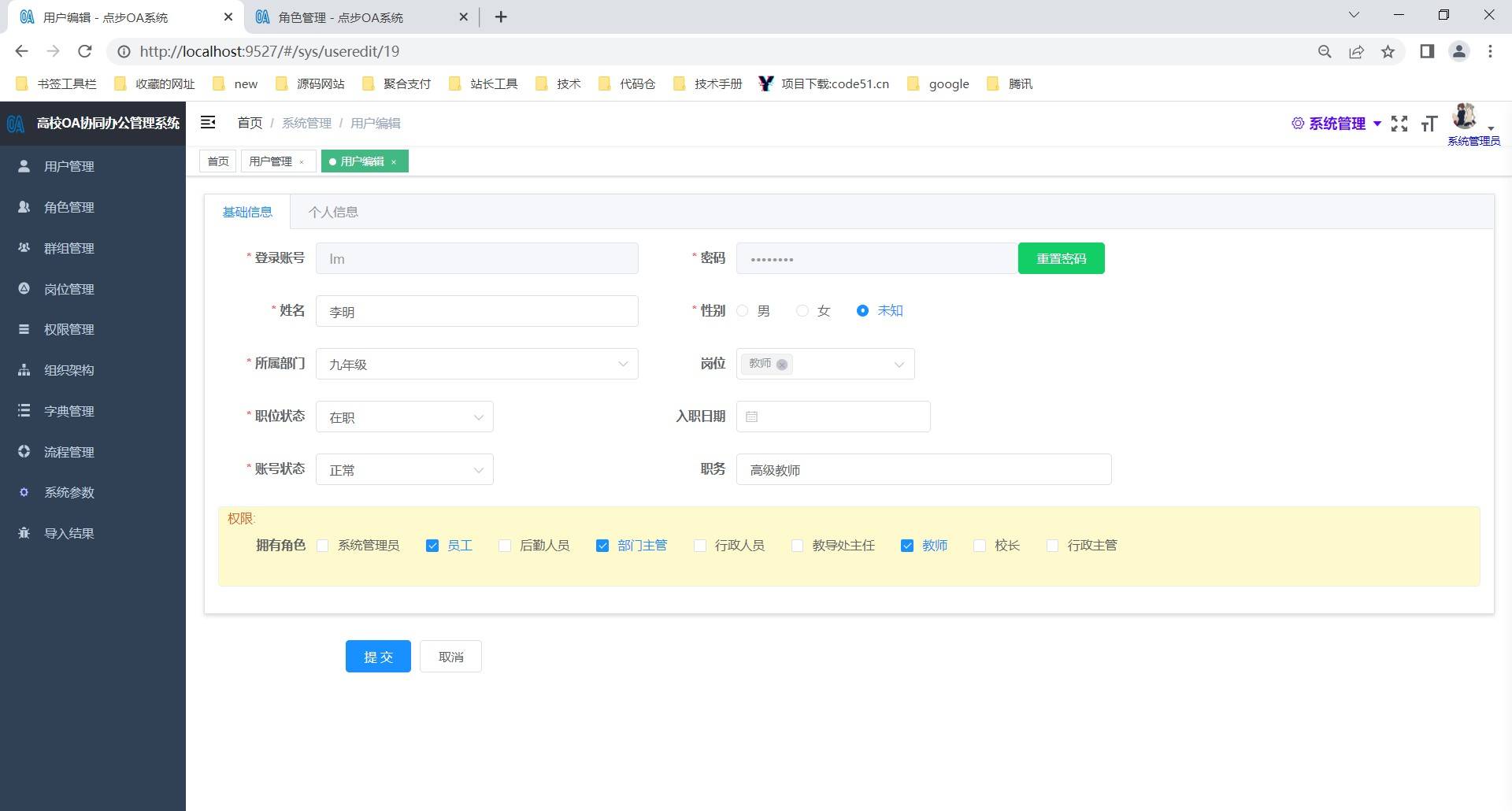Click the 岗位管理 sidebar icon
The height and width of the screenshot is (811, 1512).
24,289
